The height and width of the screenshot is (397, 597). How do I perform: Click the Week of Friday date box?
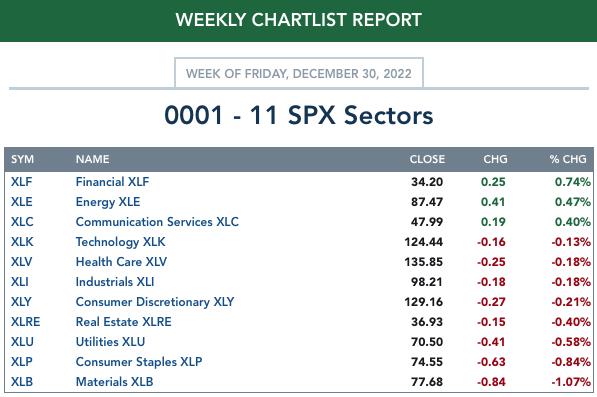pyautogui.click(x=299, y=73)
